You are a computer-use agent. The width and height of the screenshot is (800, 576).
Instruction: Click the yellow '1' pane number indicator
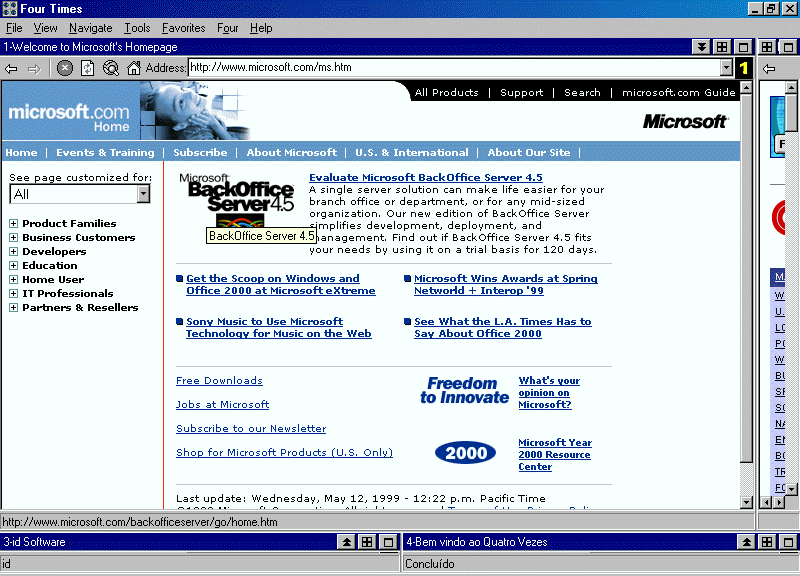pyautogui.click(x=744, y=68)
